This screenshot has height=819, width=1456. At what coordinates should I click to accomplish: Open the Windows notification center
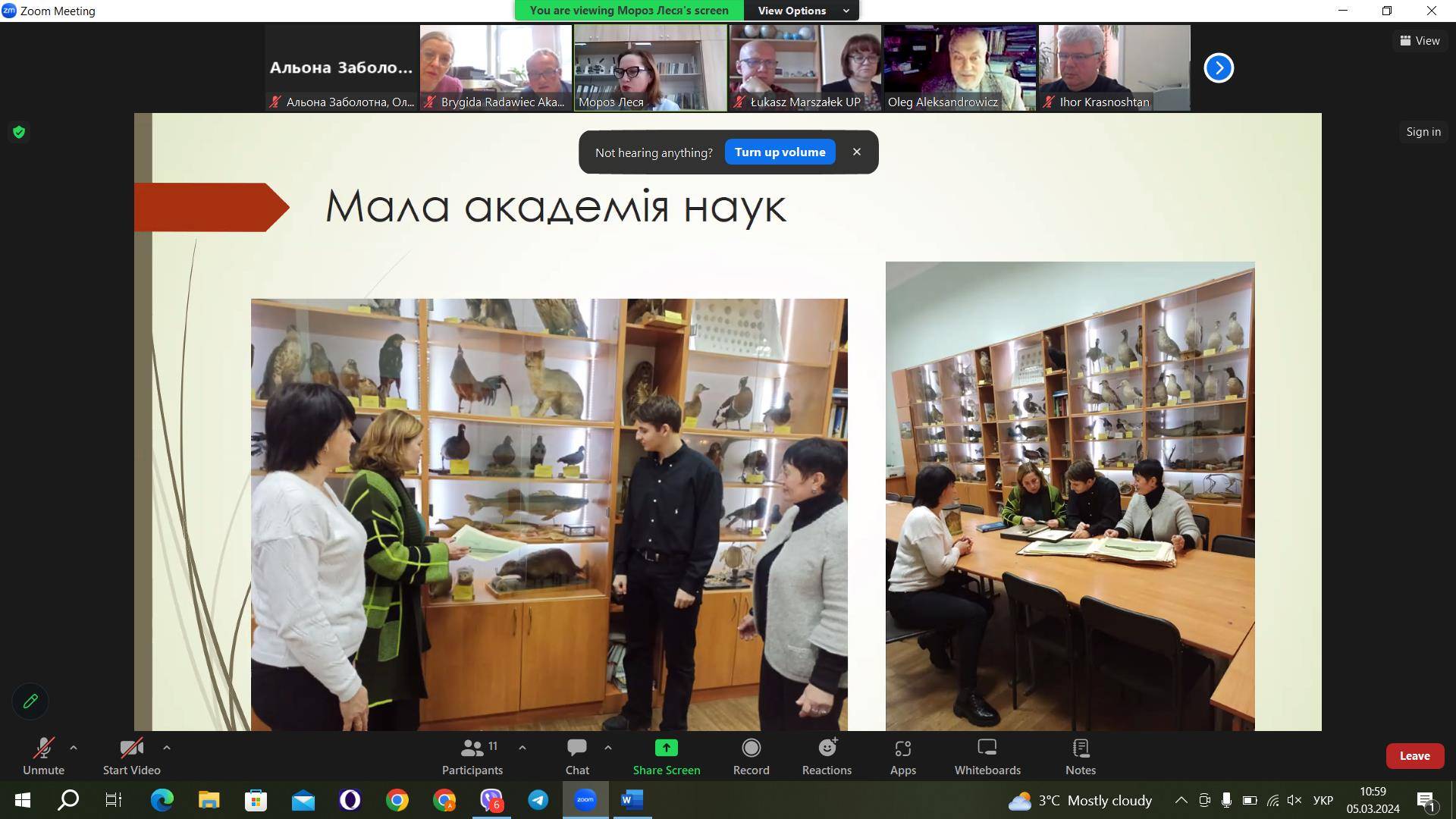[x=1426, y=801]
